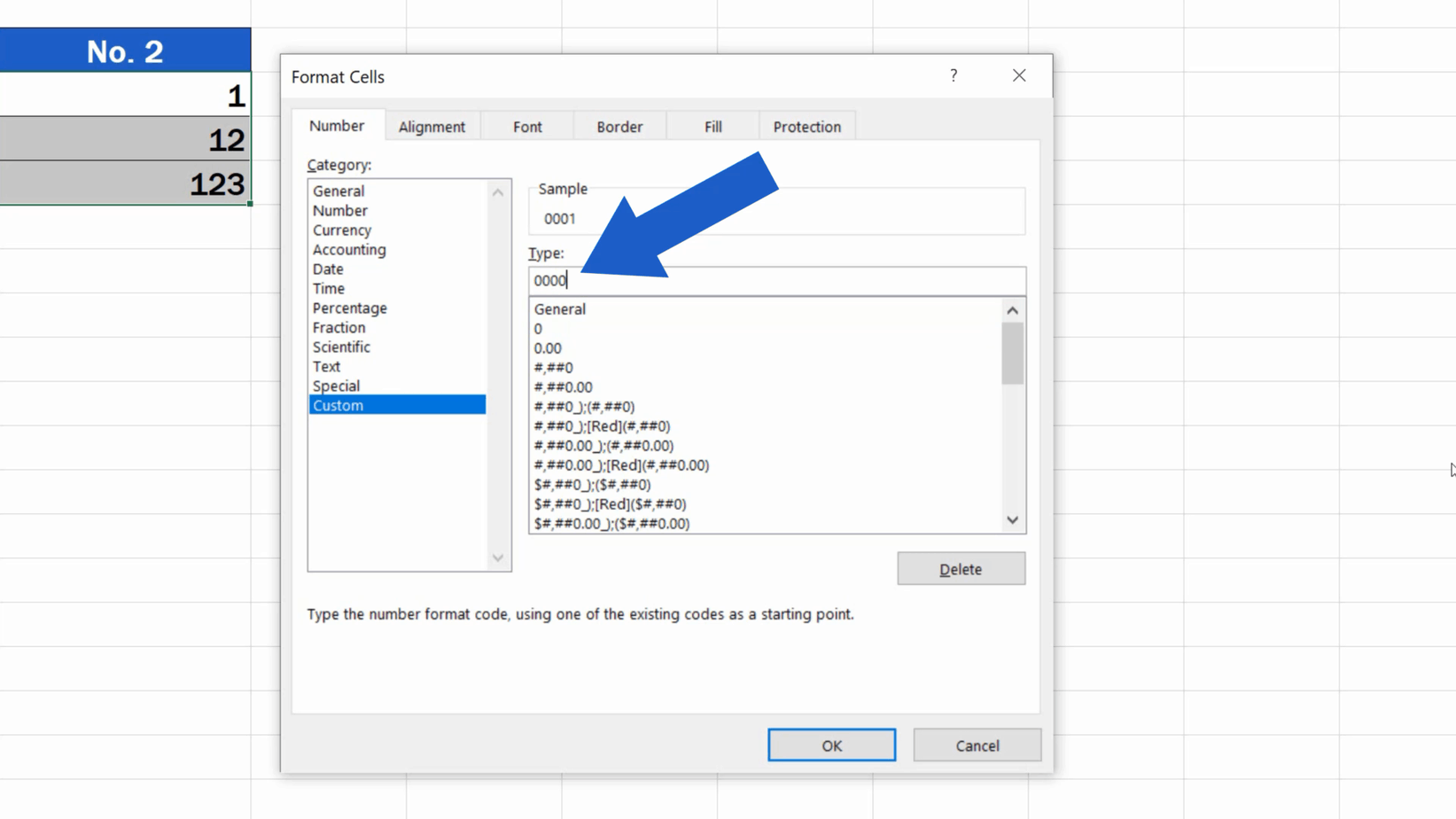The height and width of the screenshot is (819, 1456).
Task: Select the Number tab
Action: click(x=337, y=126)
